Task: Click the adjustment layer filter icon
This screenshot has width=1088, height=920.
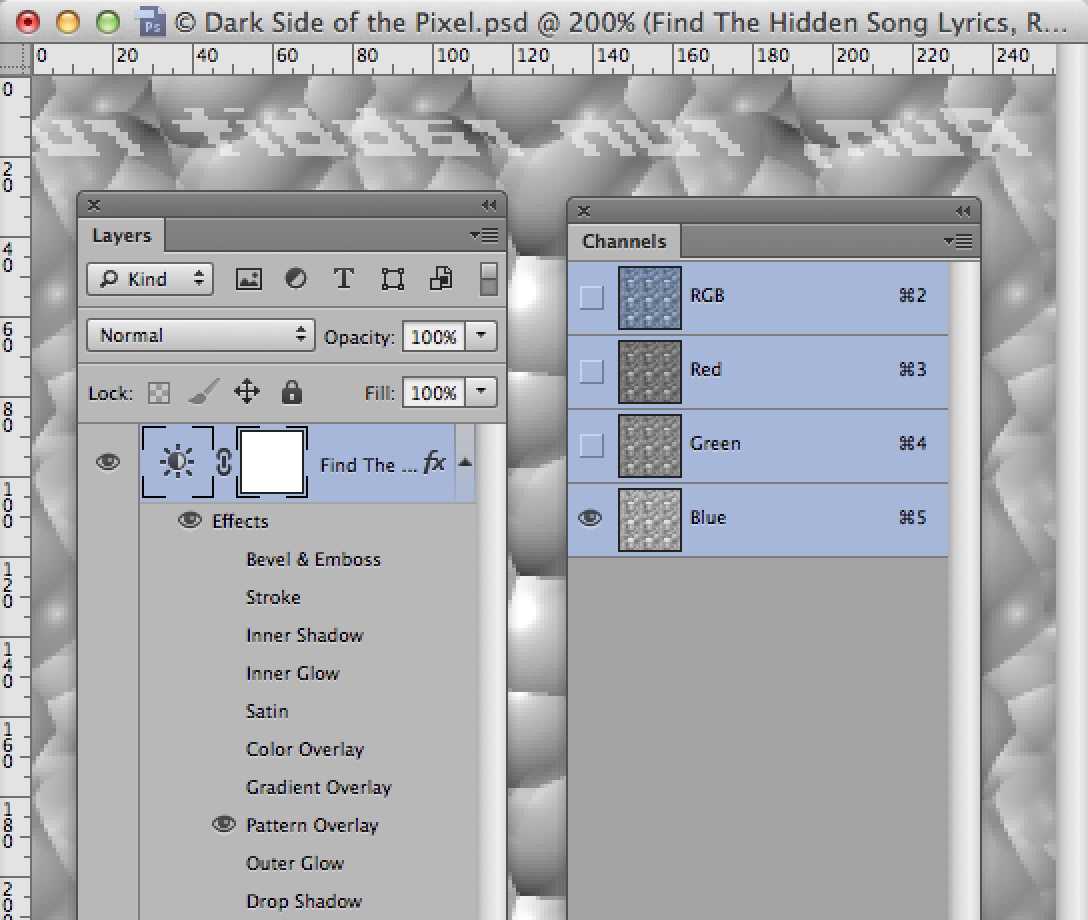Action: [296, 279]
